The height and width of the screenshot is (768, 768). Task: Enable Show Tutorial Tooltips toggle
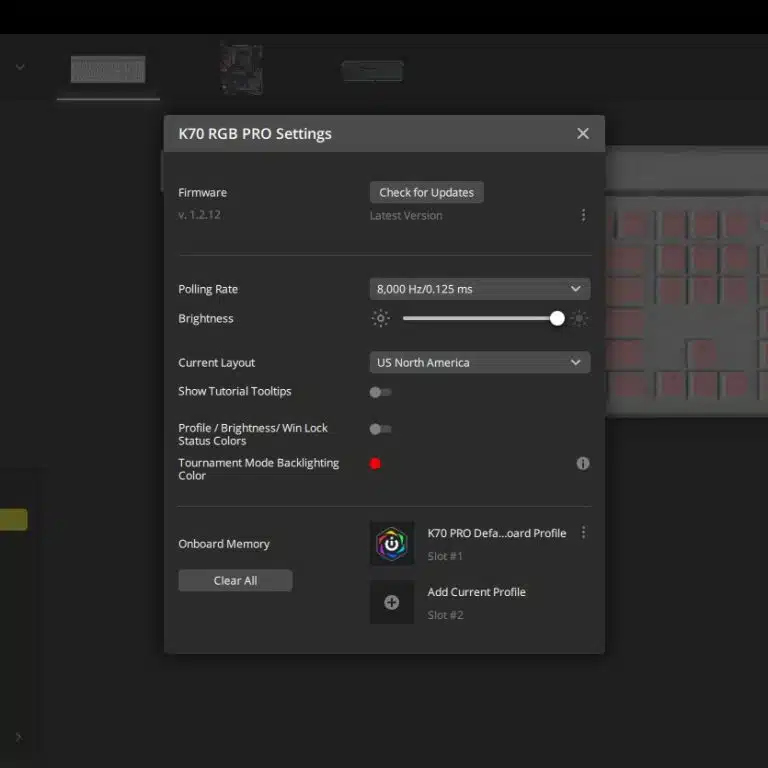tap(380, 392)
